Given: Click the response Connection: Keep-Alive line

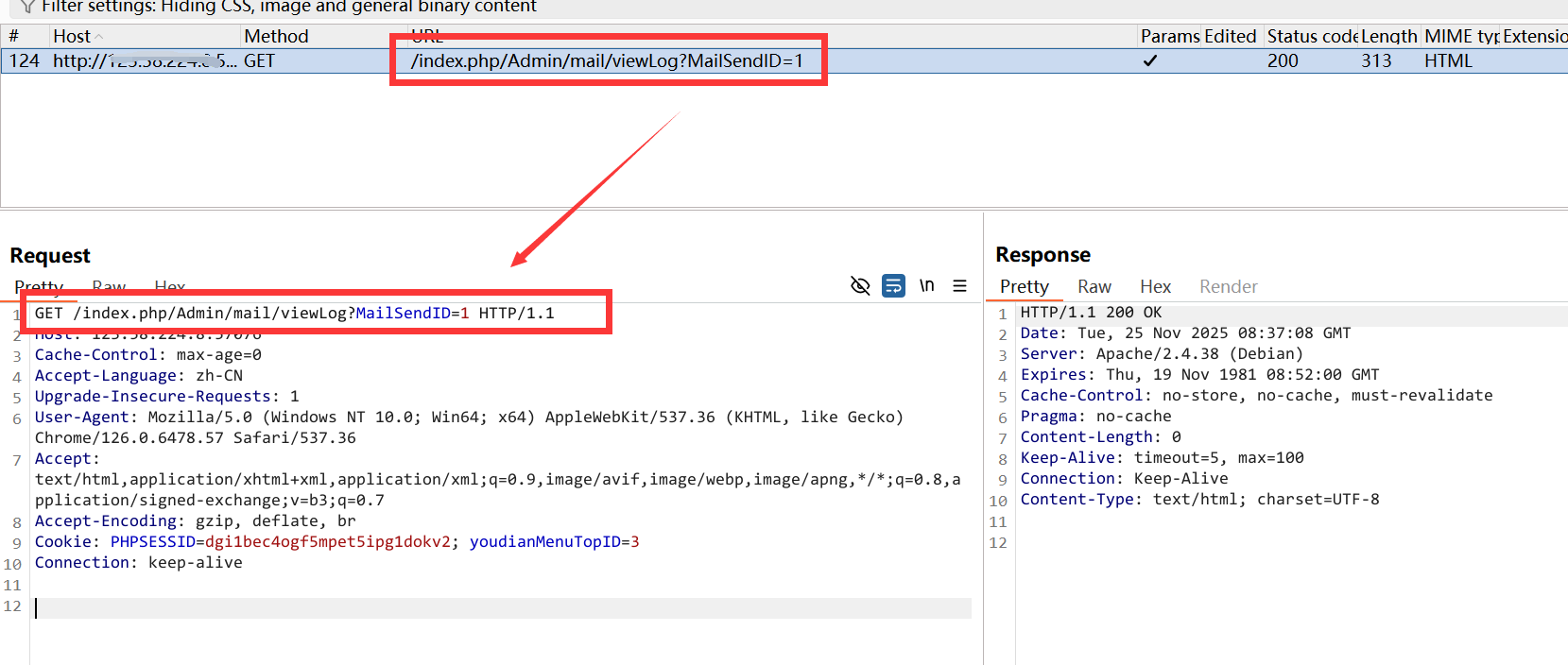Looking at the screenshot, I should point(1125,478).
